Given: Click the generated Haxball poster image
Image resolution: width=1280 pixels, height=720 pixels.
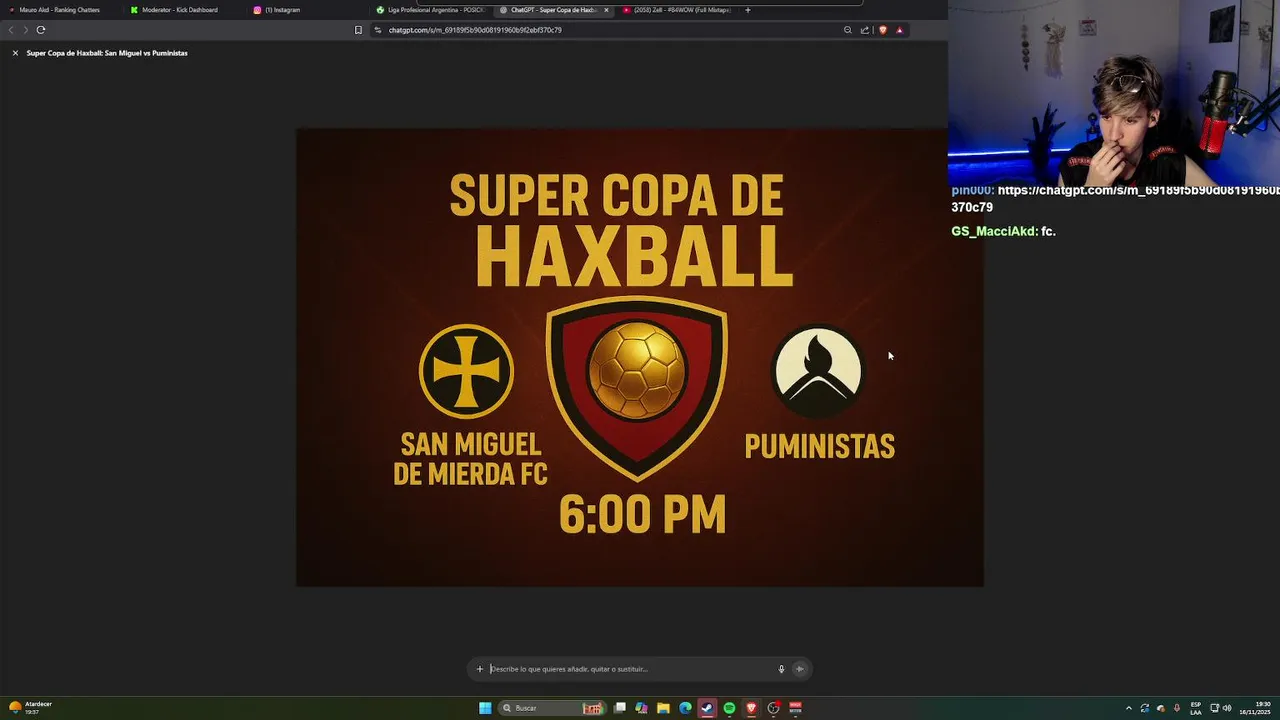Looking at the screenshot, I should [x=640, y=357].
